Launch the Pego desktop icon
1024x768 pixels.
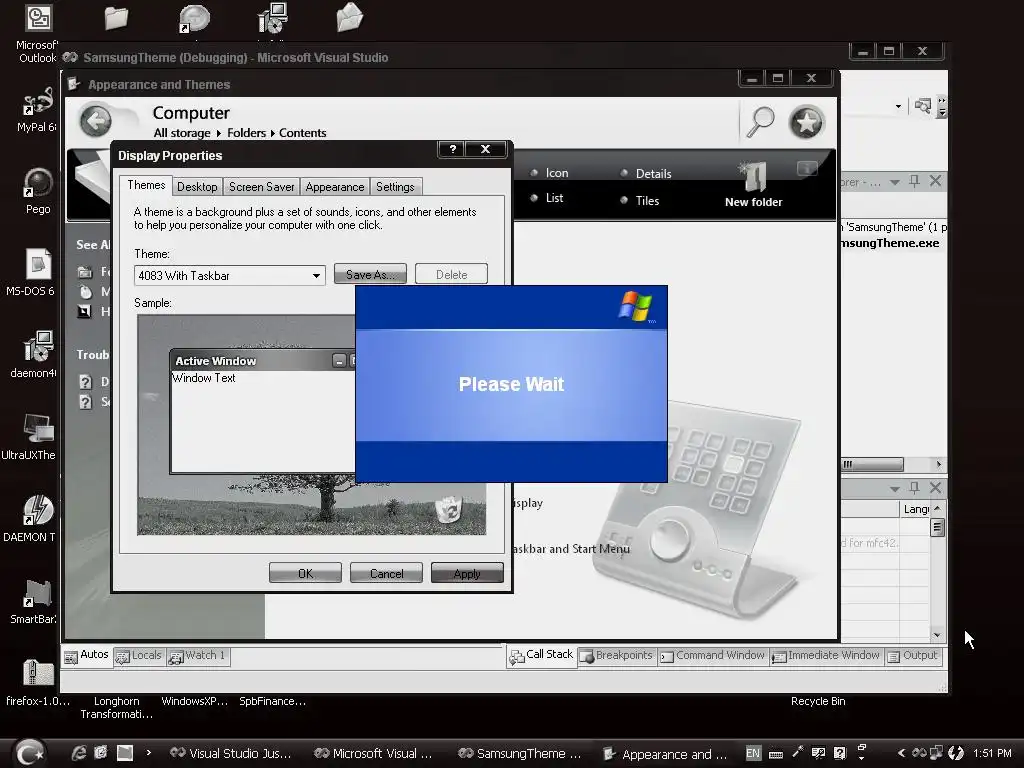[x=38, y=191]
